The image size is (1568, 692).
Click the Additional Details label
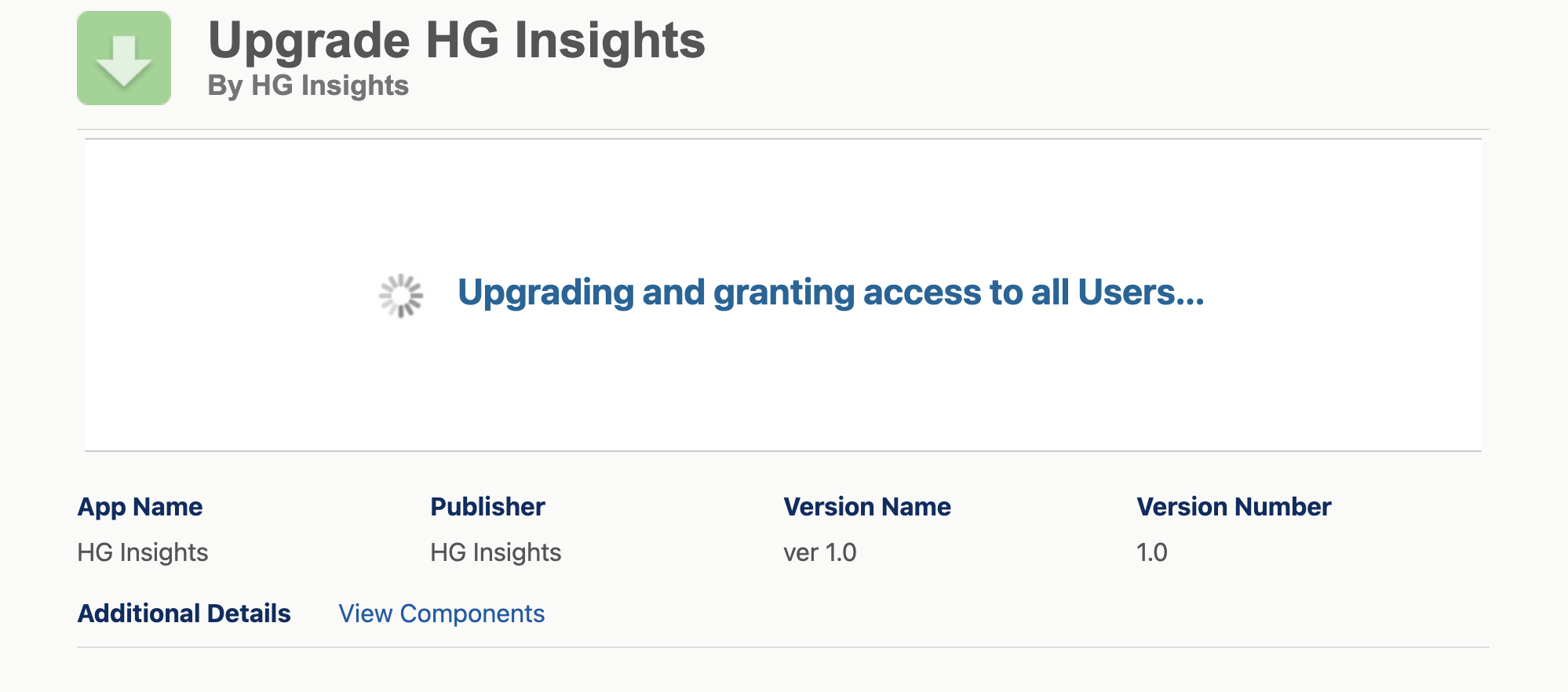[x=184, y=614]
